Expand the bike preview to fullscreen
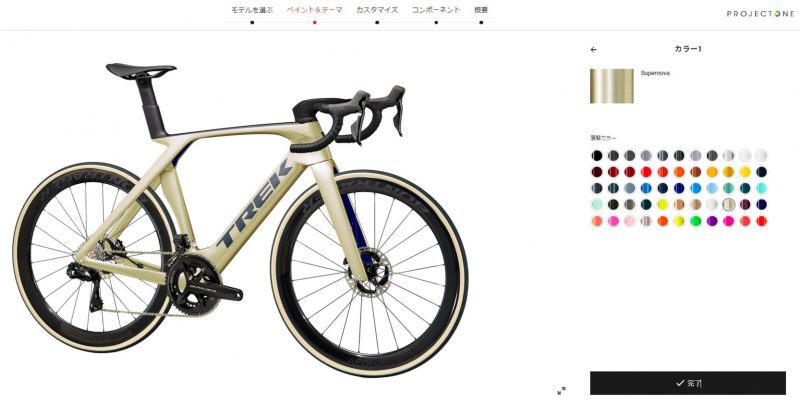The width and height of the screenshot is (800, 403). [561, 391]
